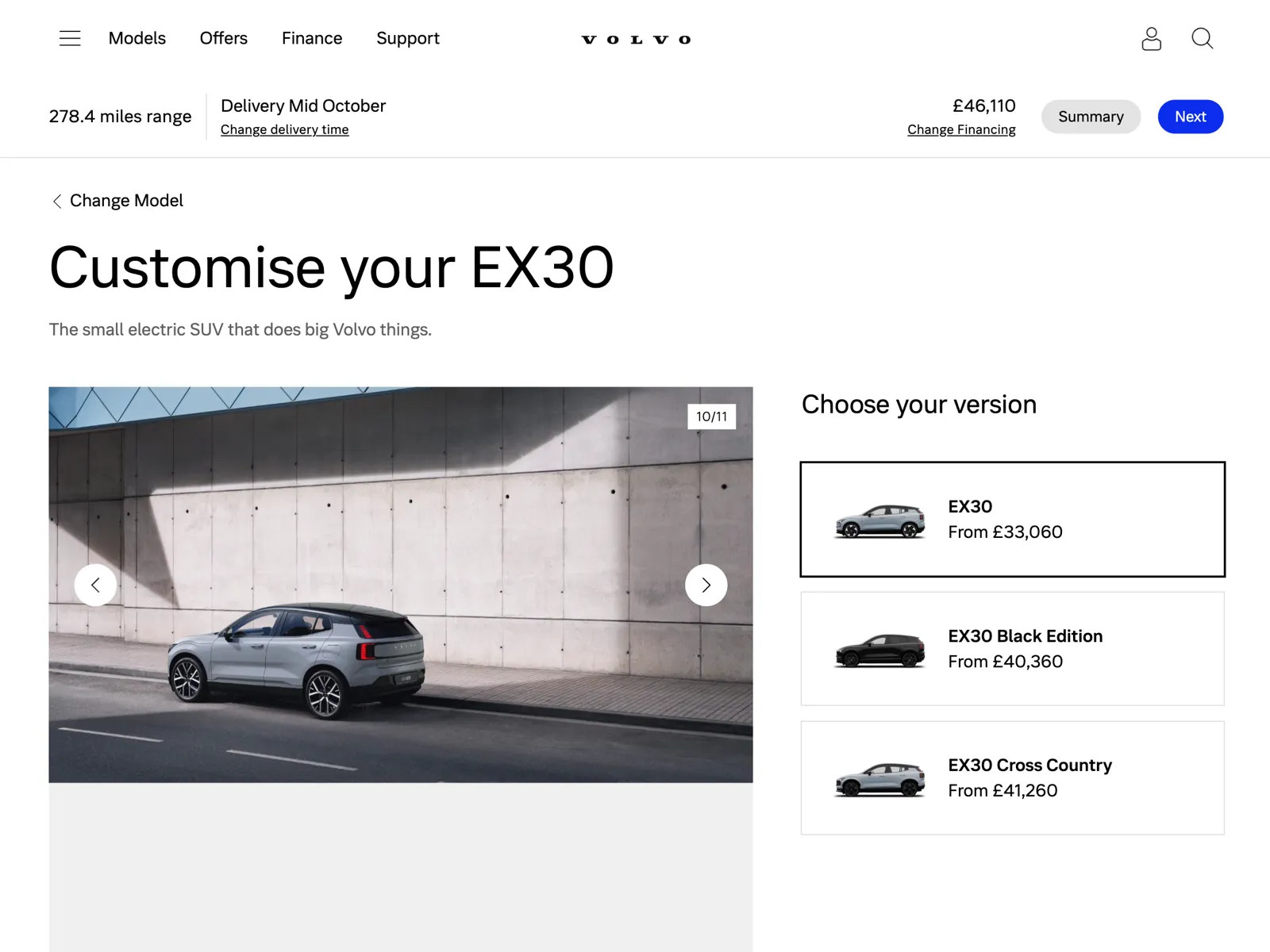The width and height of the screenshot is (1270, 952).
Task: Click the Change delivery time link
Action: [x=285, y=129]
